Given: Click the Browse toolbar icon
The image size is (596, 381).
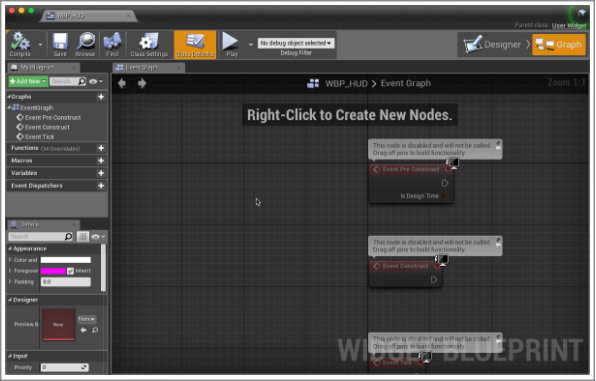Looking at the screenshot, I should (x=85, y=44).
